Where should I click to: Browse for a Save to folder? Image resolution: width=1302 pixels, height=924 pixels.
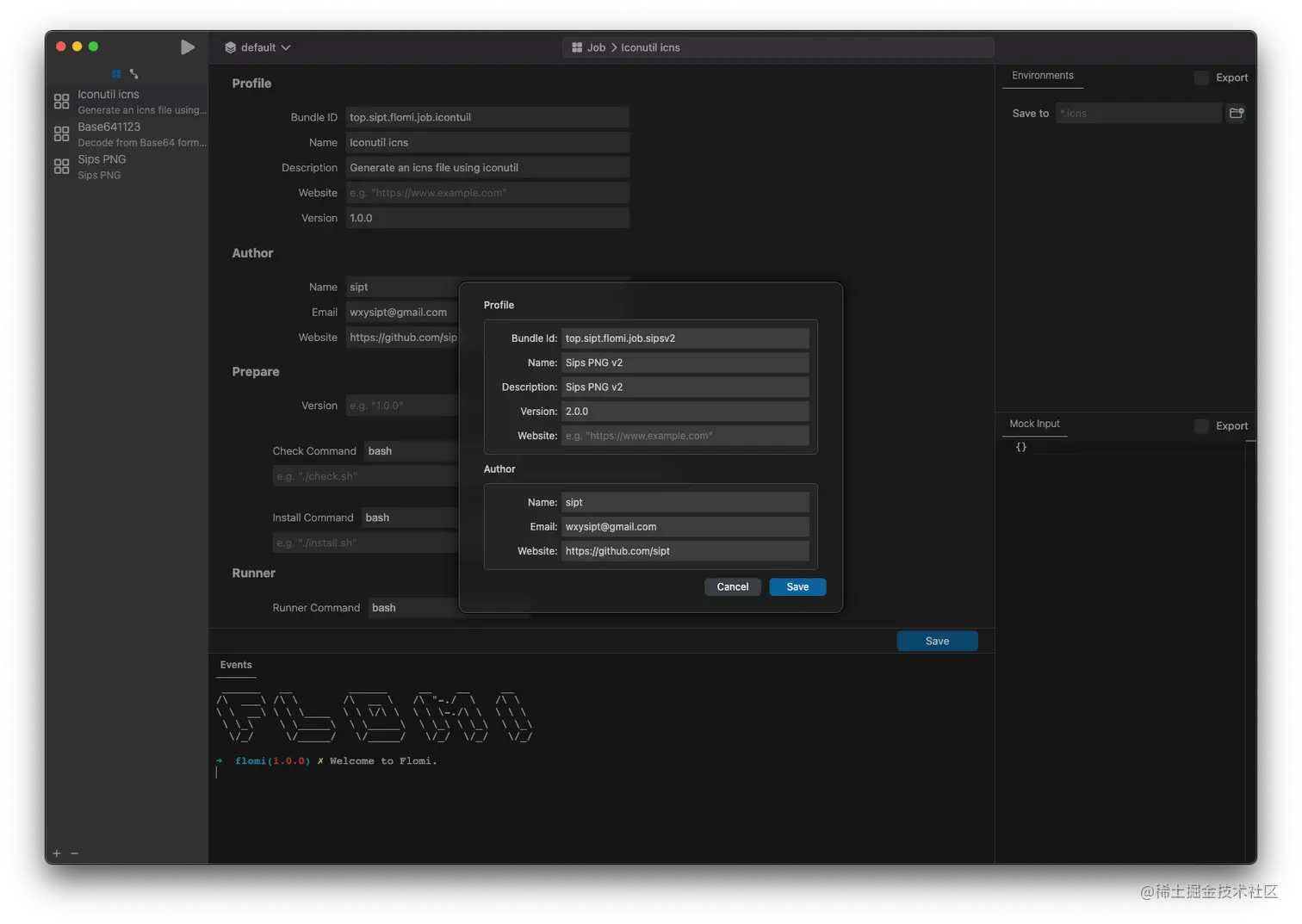click(x=1237, y=113)
